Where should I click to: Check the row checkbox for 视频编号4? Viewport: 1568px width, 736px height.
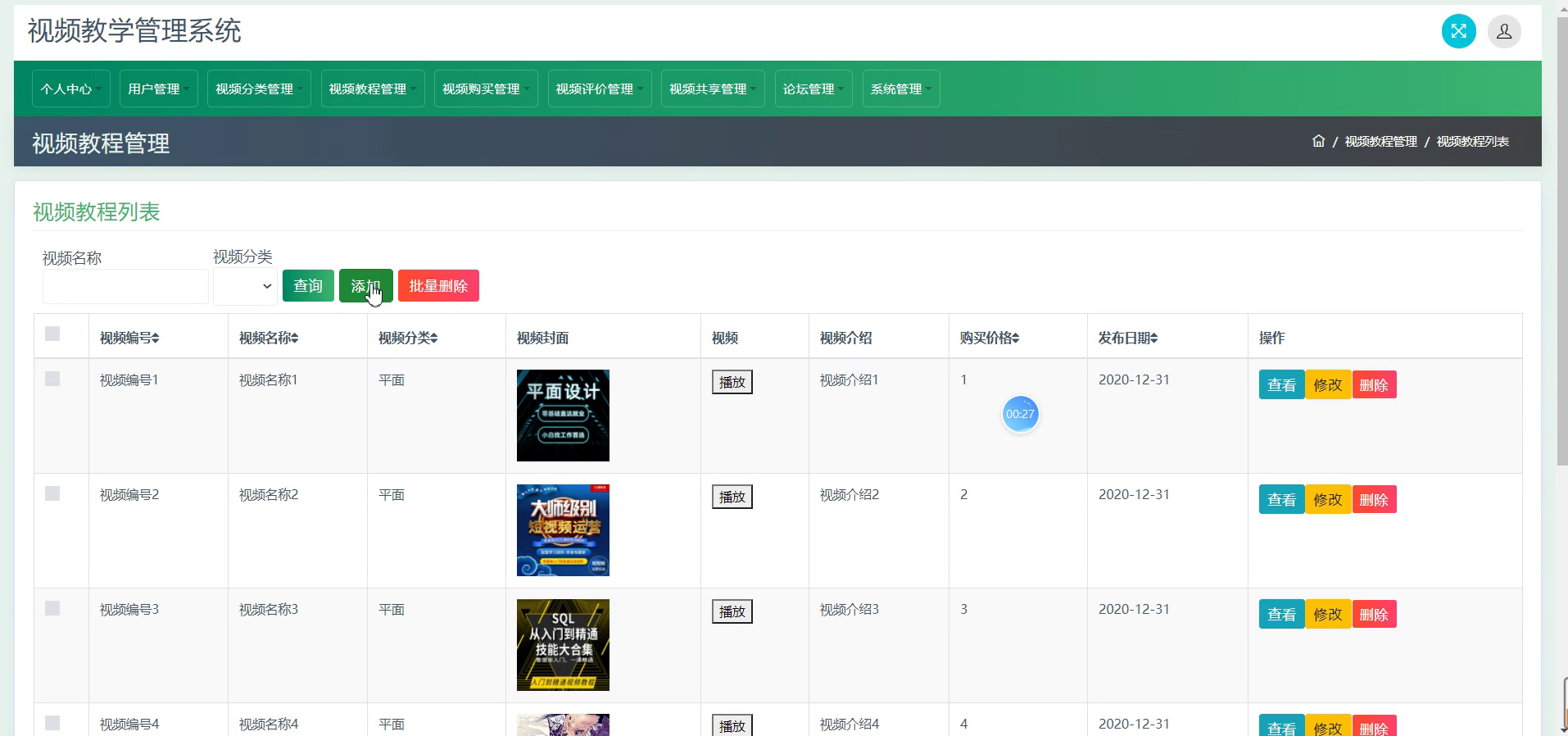click(52, 723)
